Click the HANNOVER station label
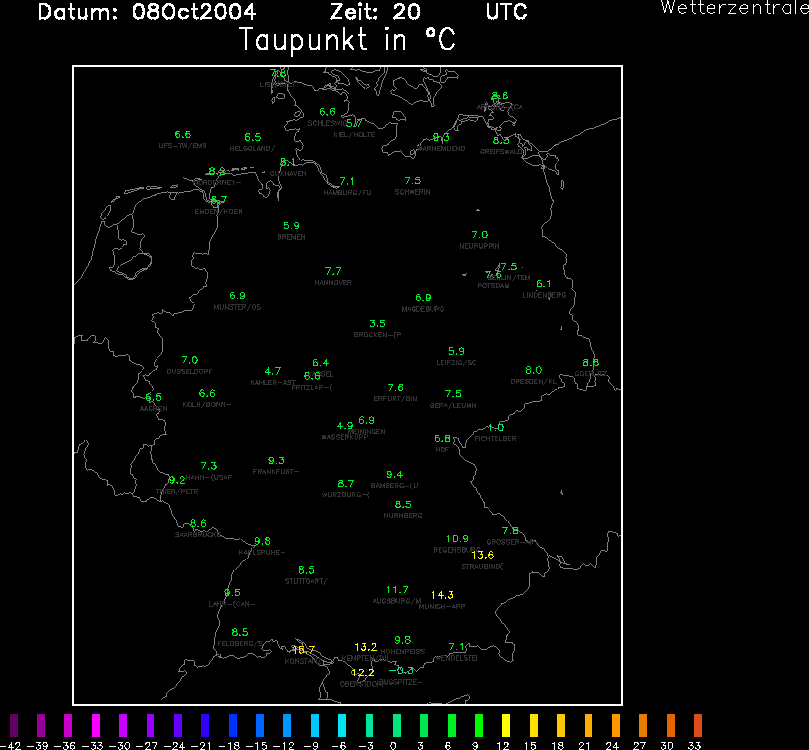The image size is (809, 750). click(333, 283)
